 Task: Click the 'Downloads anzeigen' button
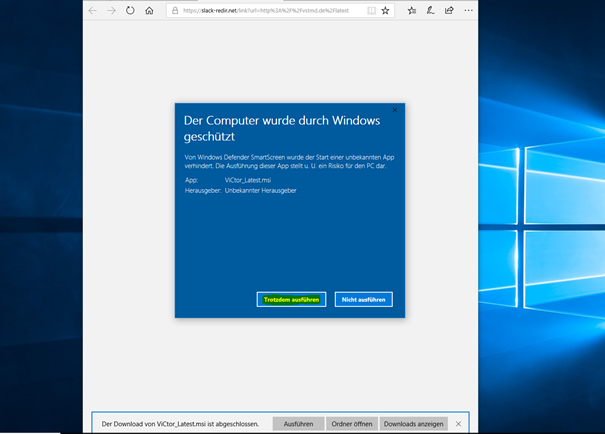click(415, 424)
